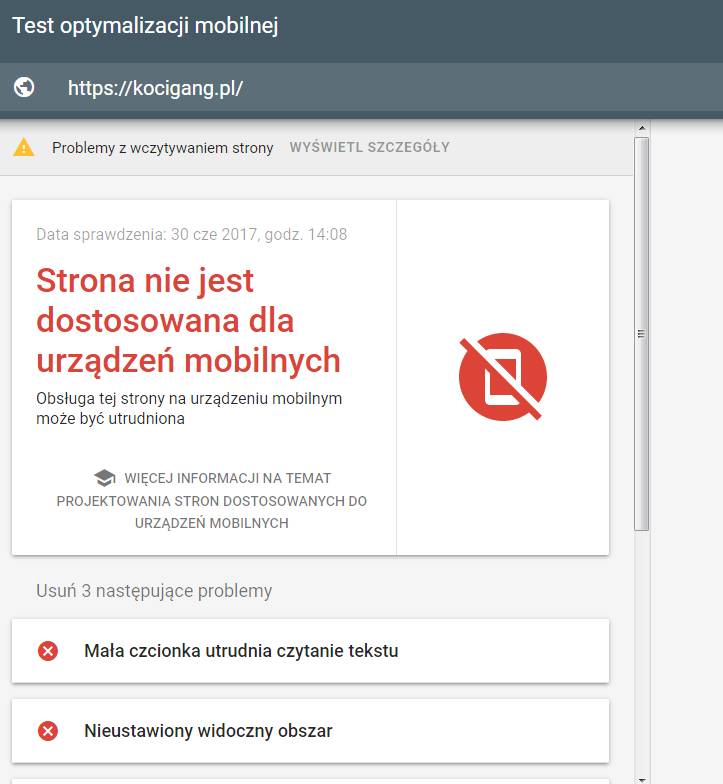723x784 pixels.
Task: Open WYŚWIETL SZCZEGÓŁY details link
Action: 370,148
